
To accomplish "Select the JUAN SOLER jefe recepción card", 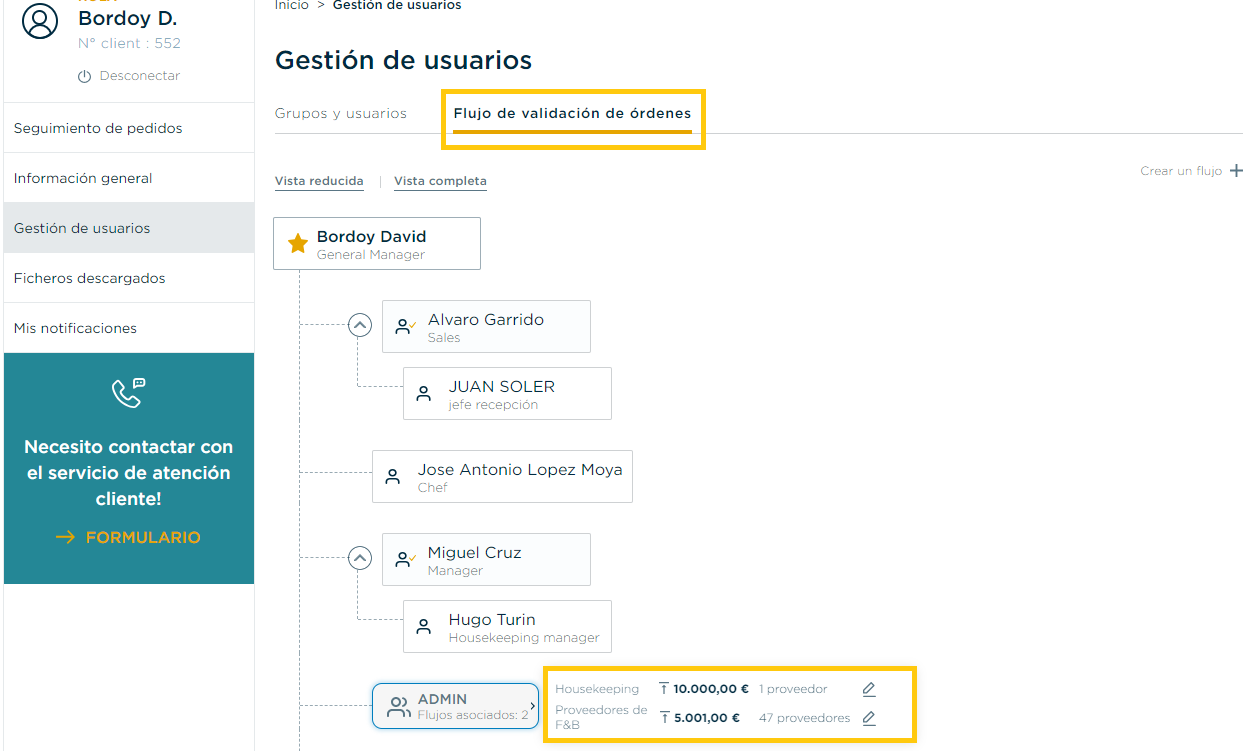I will pos(507,394).
